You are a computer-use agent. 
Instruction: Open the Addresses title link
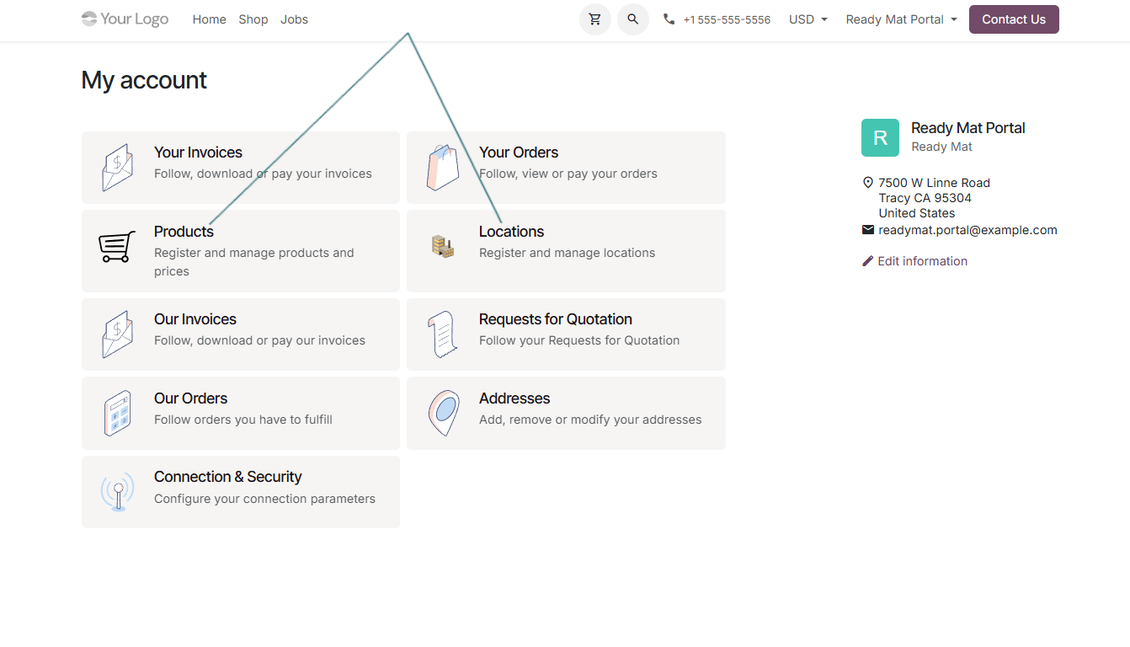click(x=515, y=398)
